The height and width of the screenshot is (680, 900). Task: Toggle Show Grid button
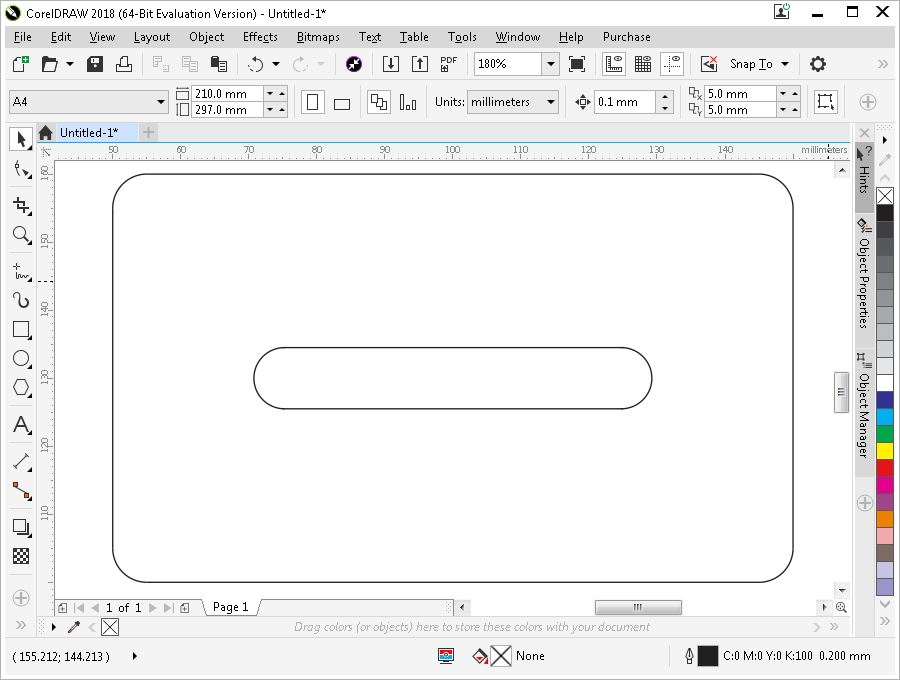click(643, 64)
